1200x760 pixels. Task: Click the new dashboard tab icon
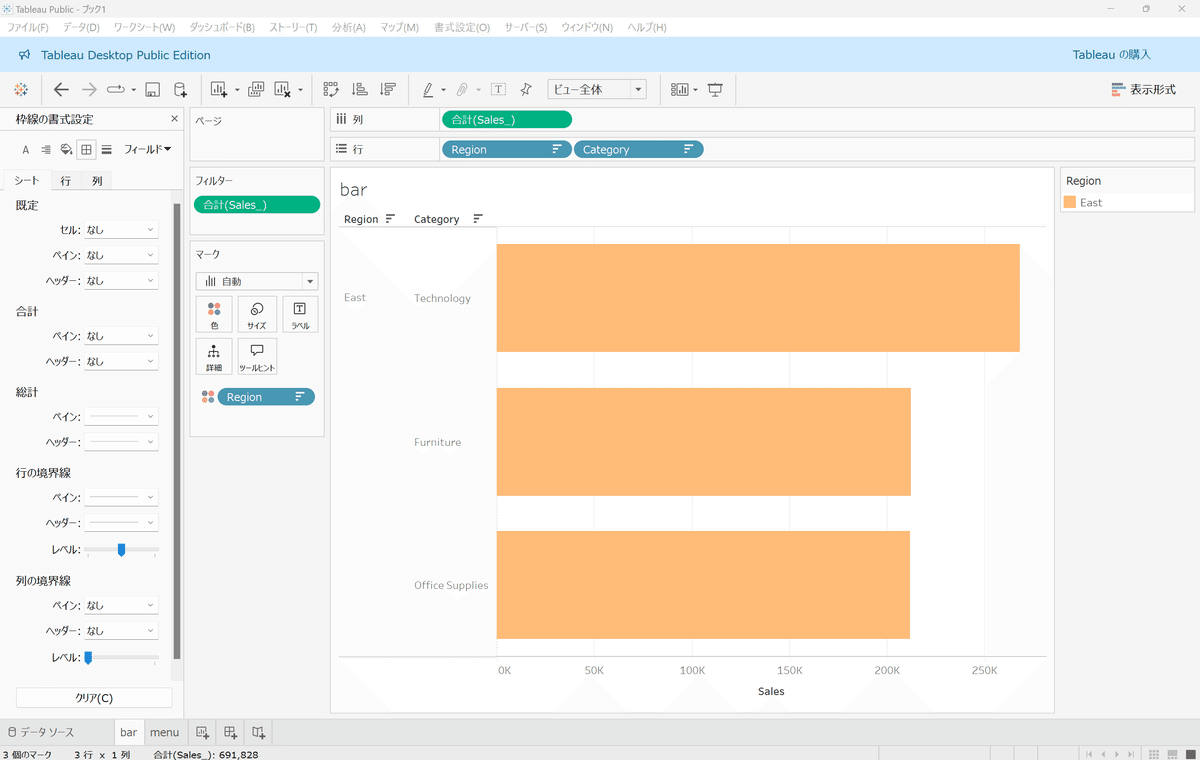pos(230,732)
